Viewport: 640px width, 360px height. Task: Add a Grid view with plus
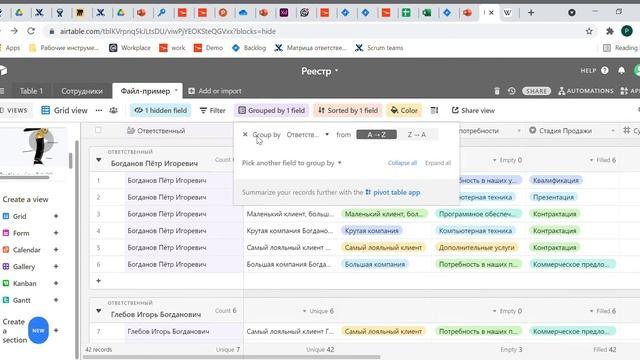(56, 216)
